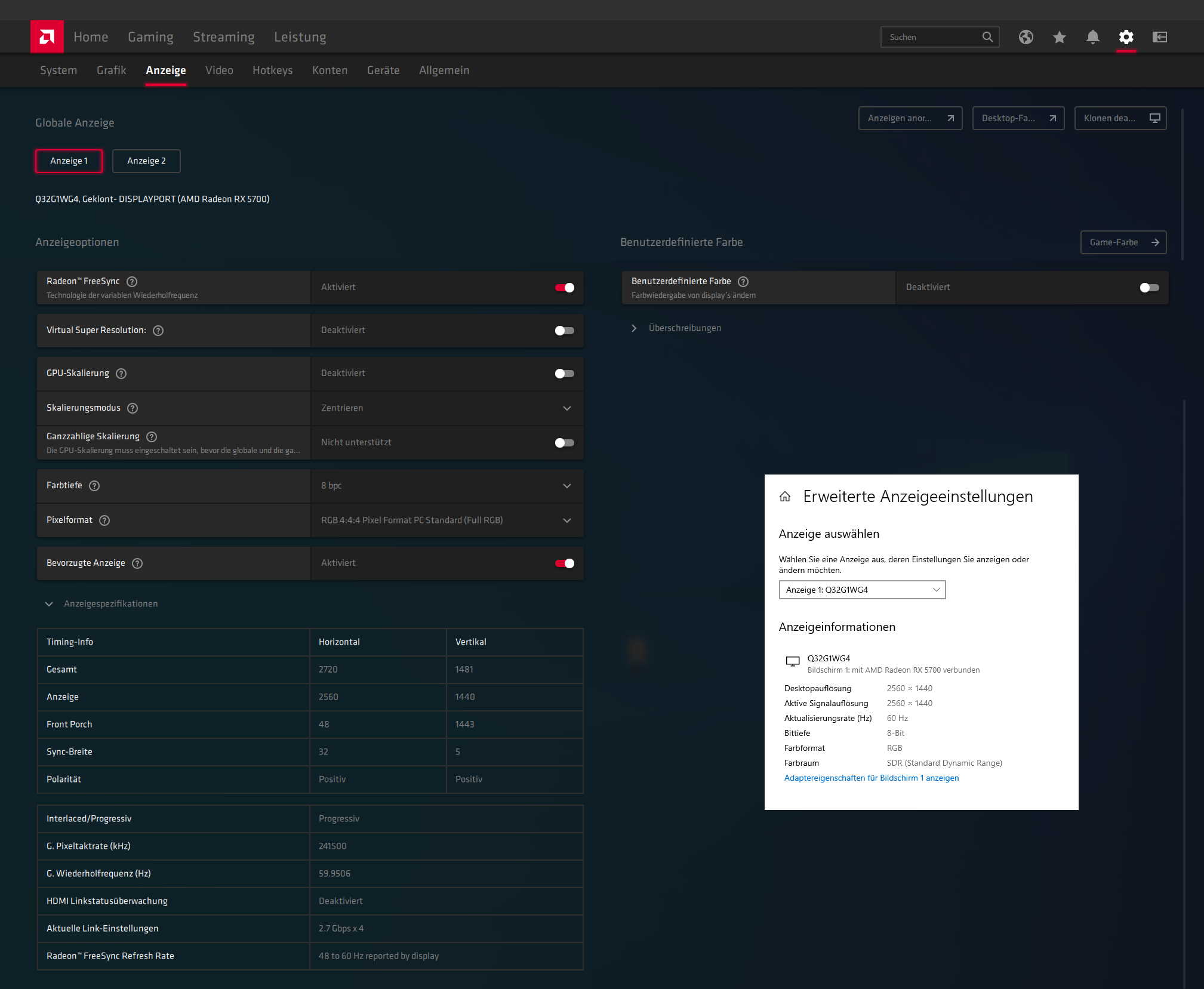Open Anzeige 1: Q32G1WG4 combo box
Viewport: 1204px width, 989px height.
click(x=862, y=590)
